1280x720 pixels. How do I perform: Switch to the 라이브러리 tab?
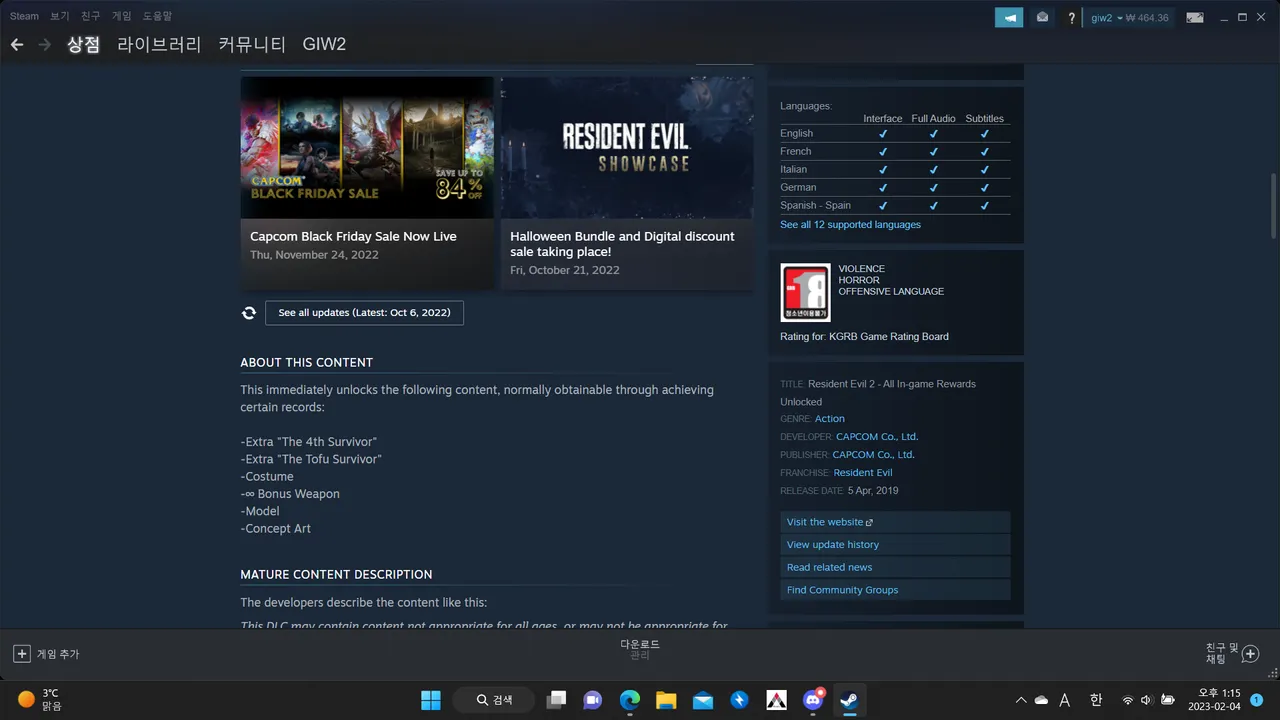coord(159,45)
